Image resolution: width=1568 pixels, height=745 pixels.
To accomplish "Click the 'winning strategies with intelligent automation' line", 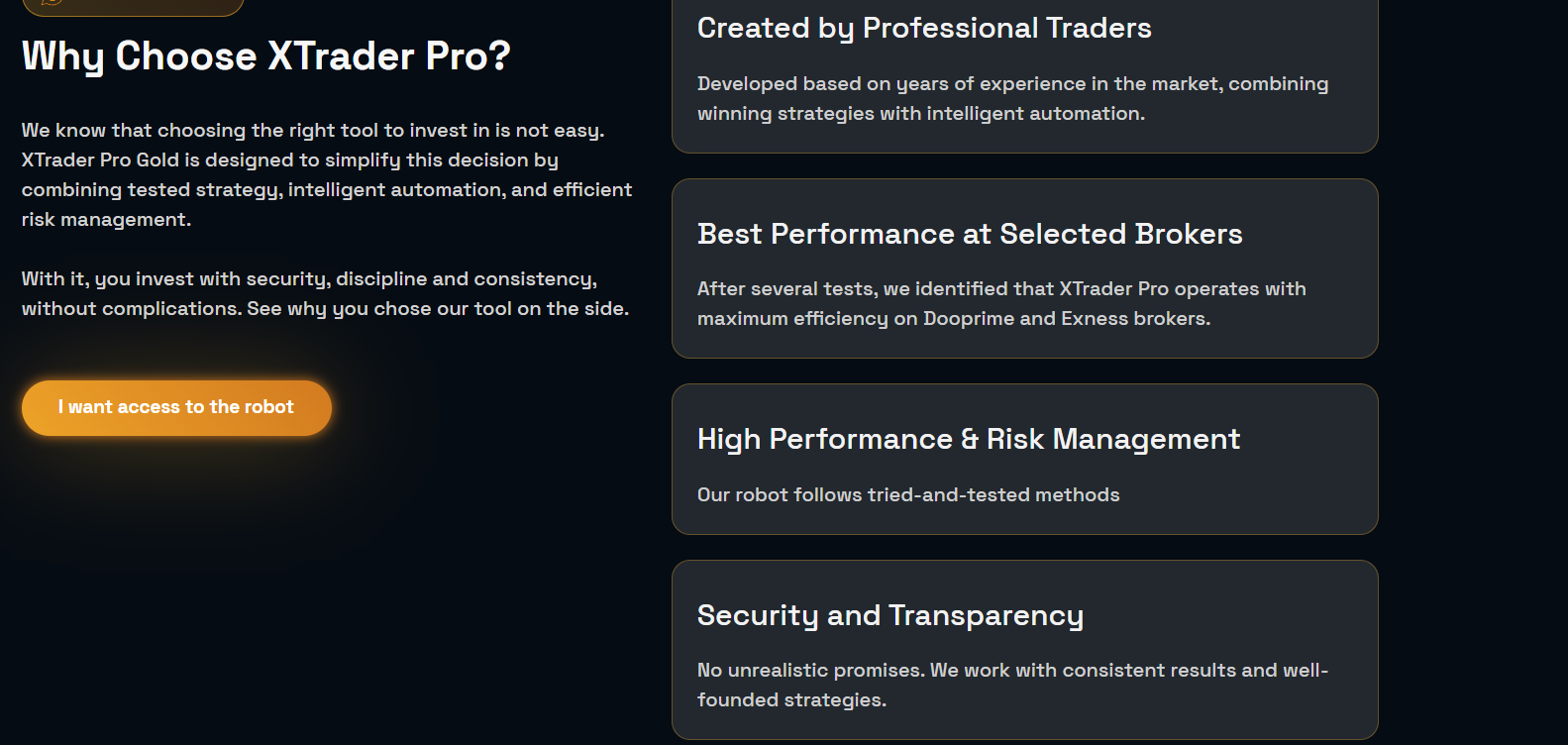I will tap(920, 114).
